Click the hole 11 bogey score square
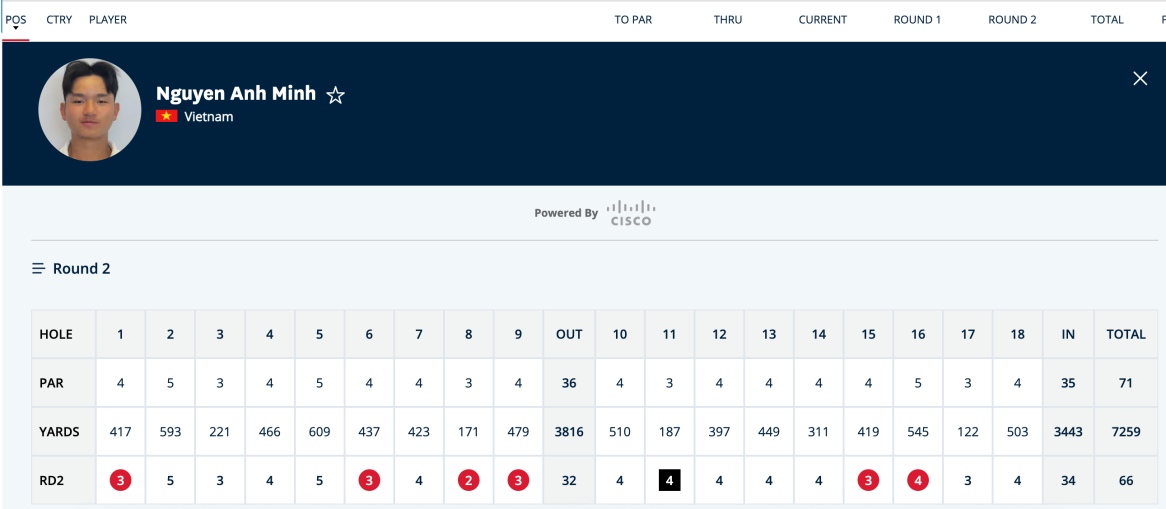 coord(669,481)
